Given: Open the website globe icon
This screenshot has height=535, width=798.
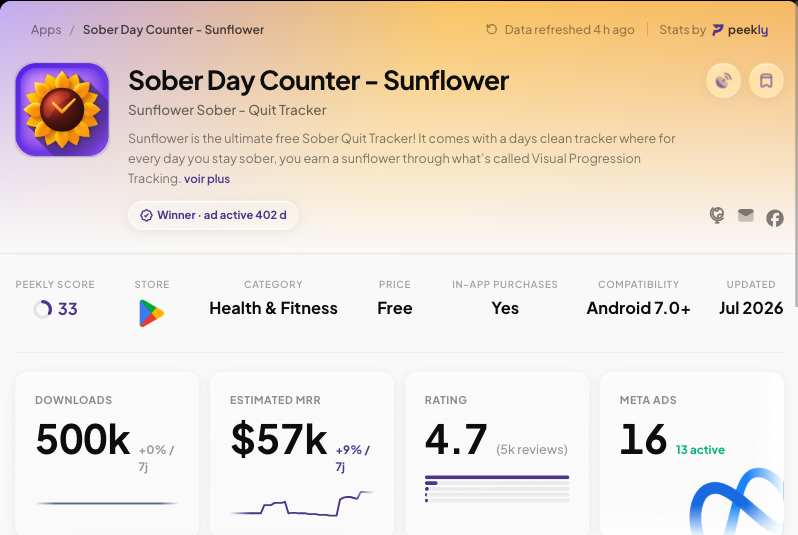Looking at the screenshot, I should [x=717, y=215].
